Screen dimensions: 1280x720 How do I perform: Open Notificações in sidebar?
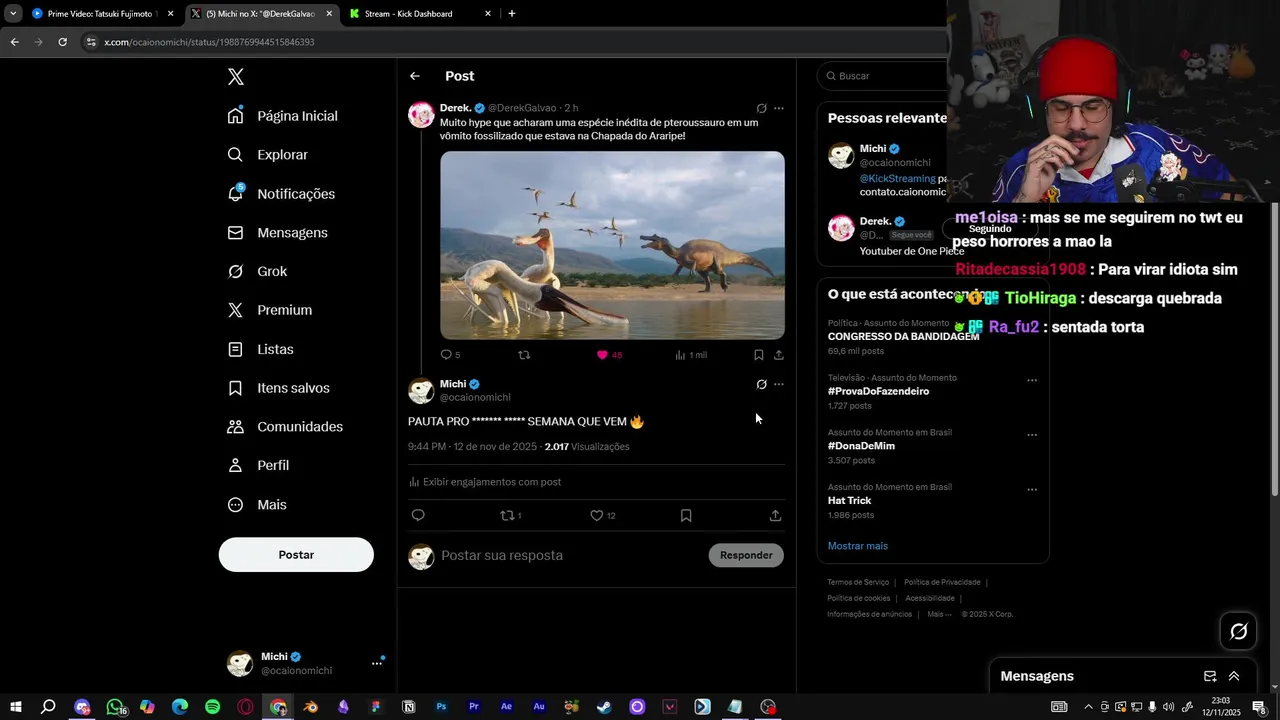point(282,194)
